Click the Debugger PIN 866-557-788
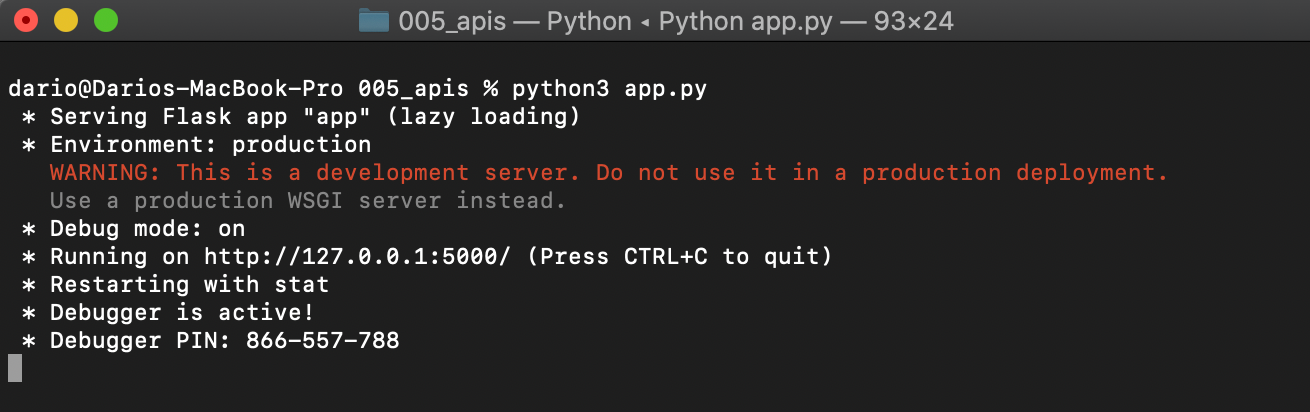 [x=322, y=341]
